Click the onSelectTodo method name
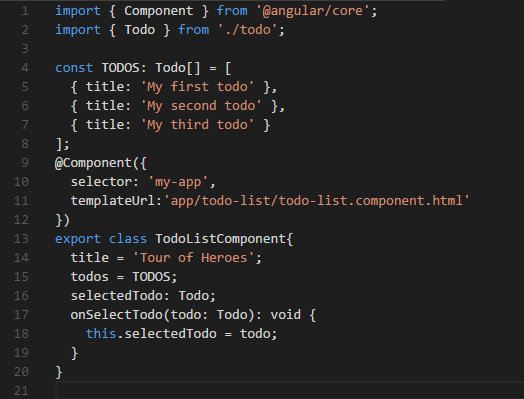524x399 pixels. point(116,315)
